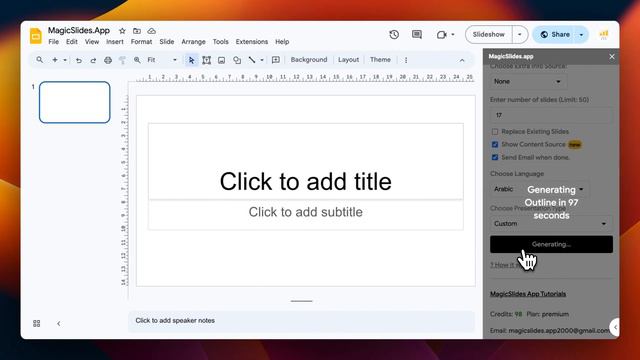Hide the menus with the collapse arrow

click(x=462, y=60)
